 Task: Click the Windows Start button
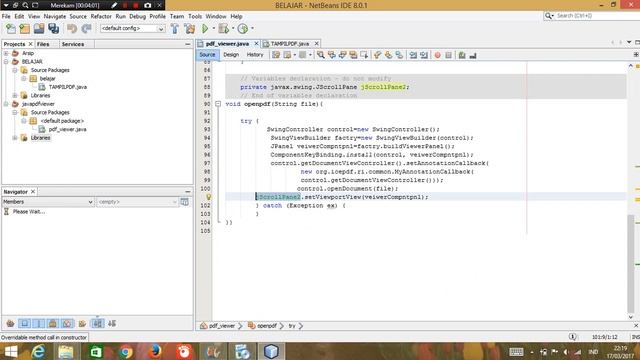click(x=11, y=351)
